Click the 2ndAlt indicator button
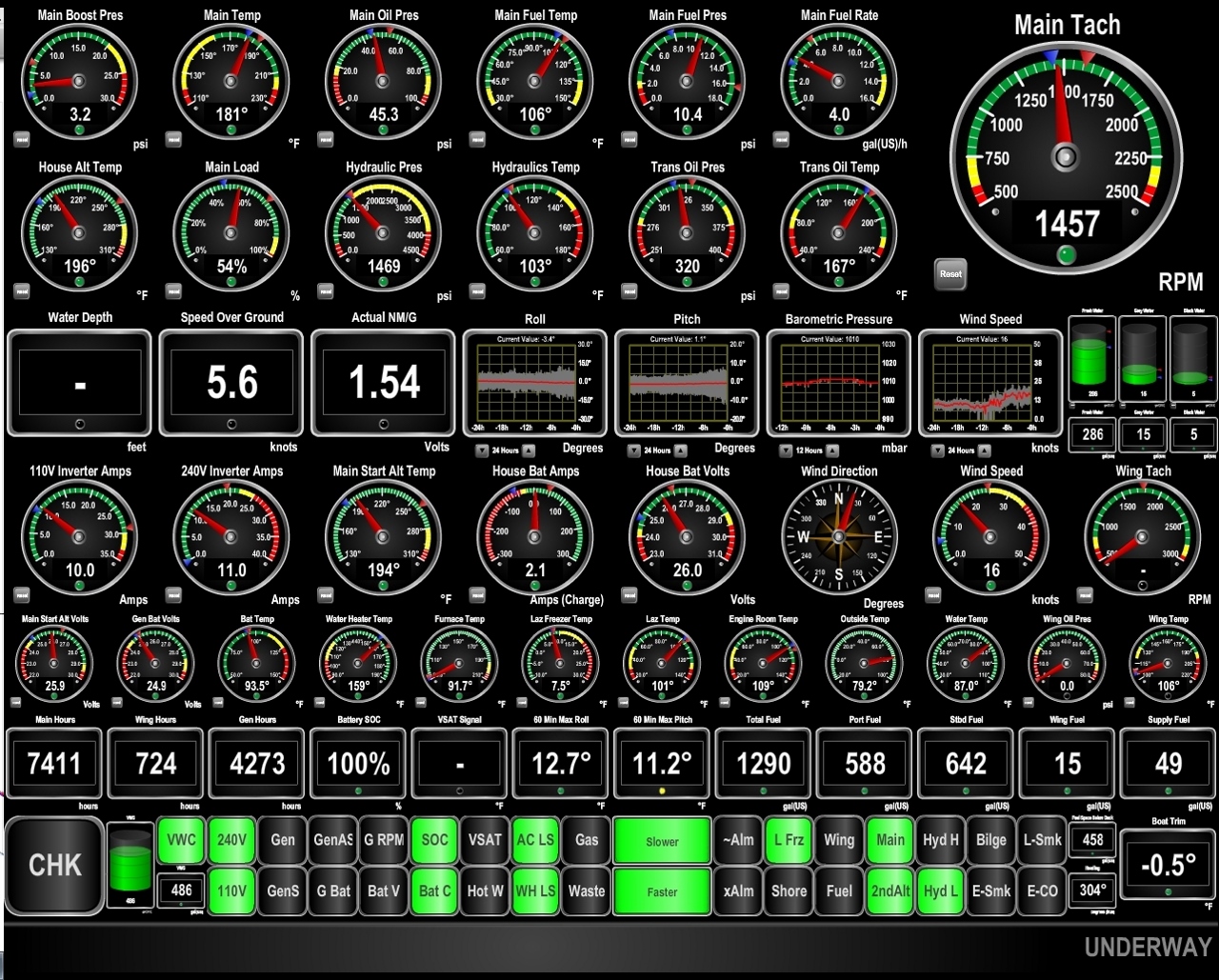This screenshot has width=1219, height=980. (x=889, y=891)
